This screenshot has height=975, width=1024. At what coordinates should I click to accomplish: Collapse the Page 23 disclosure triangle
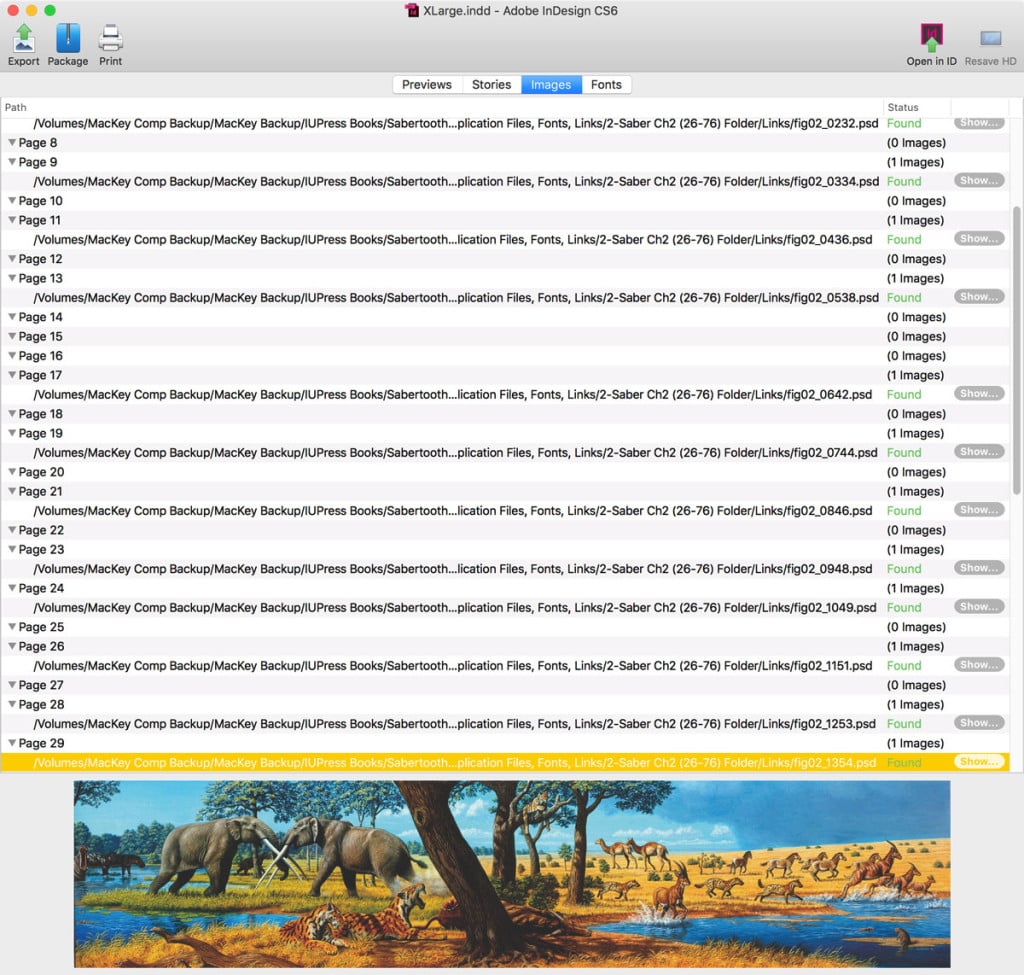coord(12,549)
